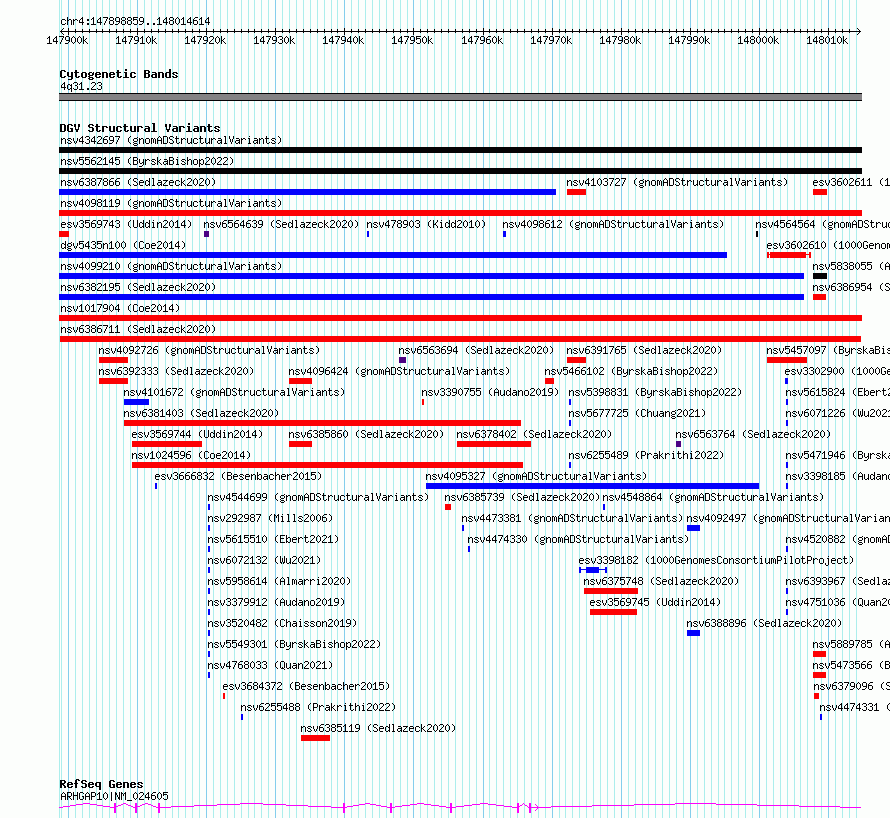Click nsv1024596 (Coe2014) label
890x818 pixels.
pos(191,455)
